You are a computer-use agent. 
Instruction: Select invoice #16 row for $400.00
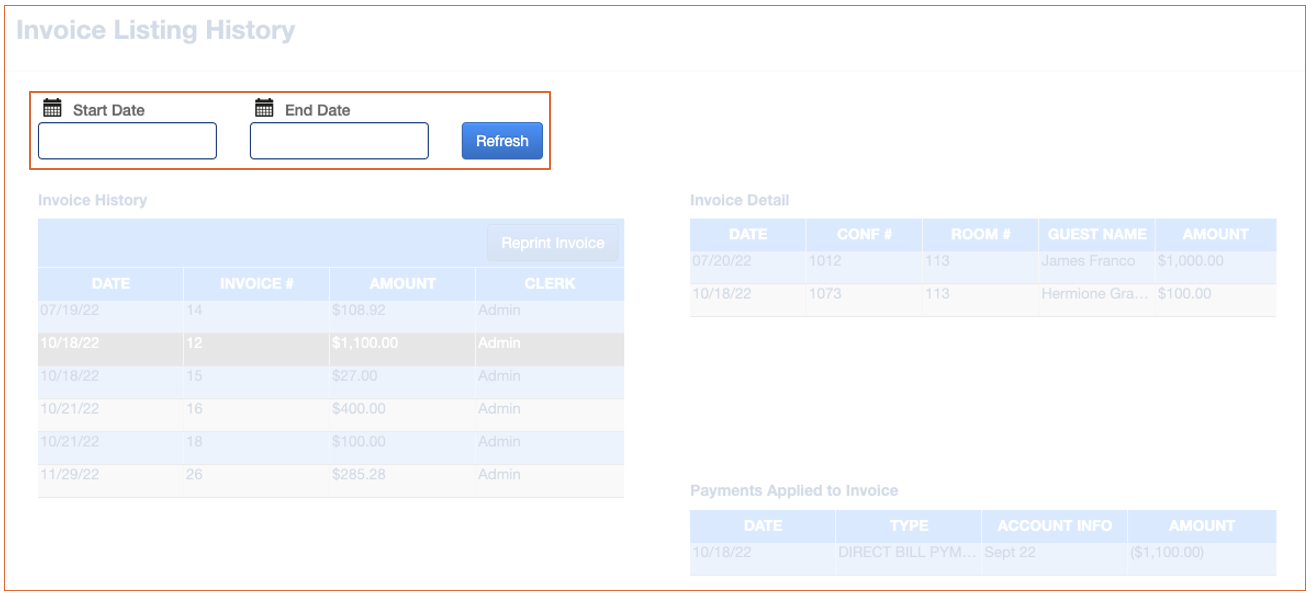330,409
